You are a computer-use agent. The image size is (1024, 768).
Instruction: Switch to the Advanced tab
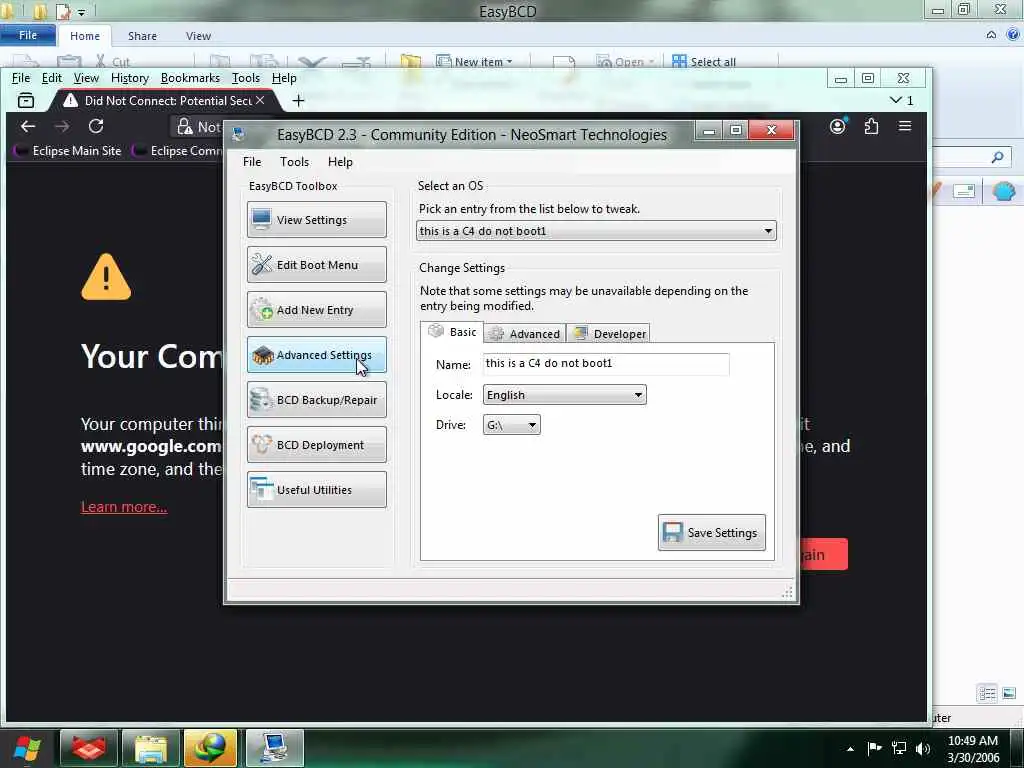[525, 334]
